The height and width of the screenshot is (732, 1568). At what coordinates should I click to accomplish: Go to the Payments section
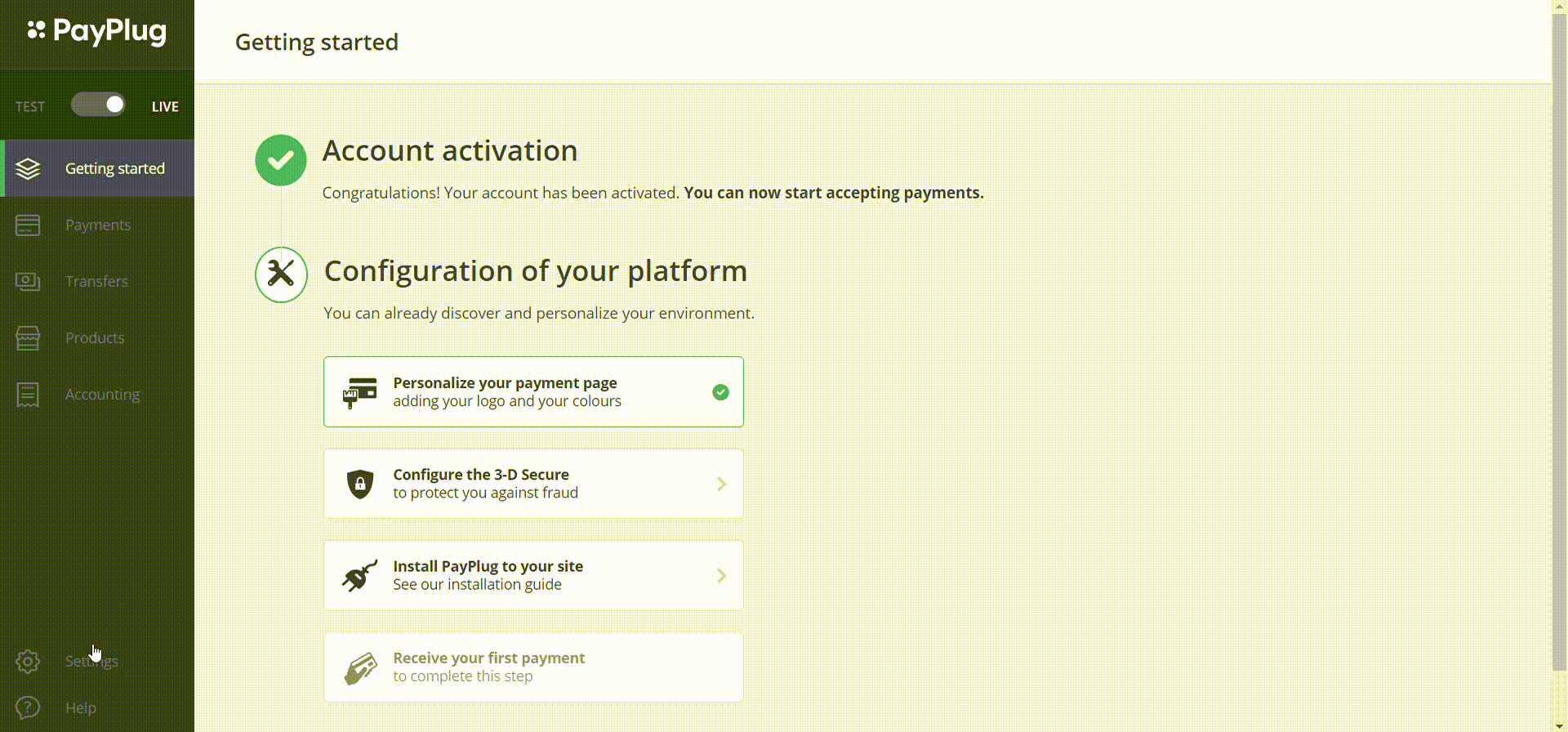click(97, 225)
